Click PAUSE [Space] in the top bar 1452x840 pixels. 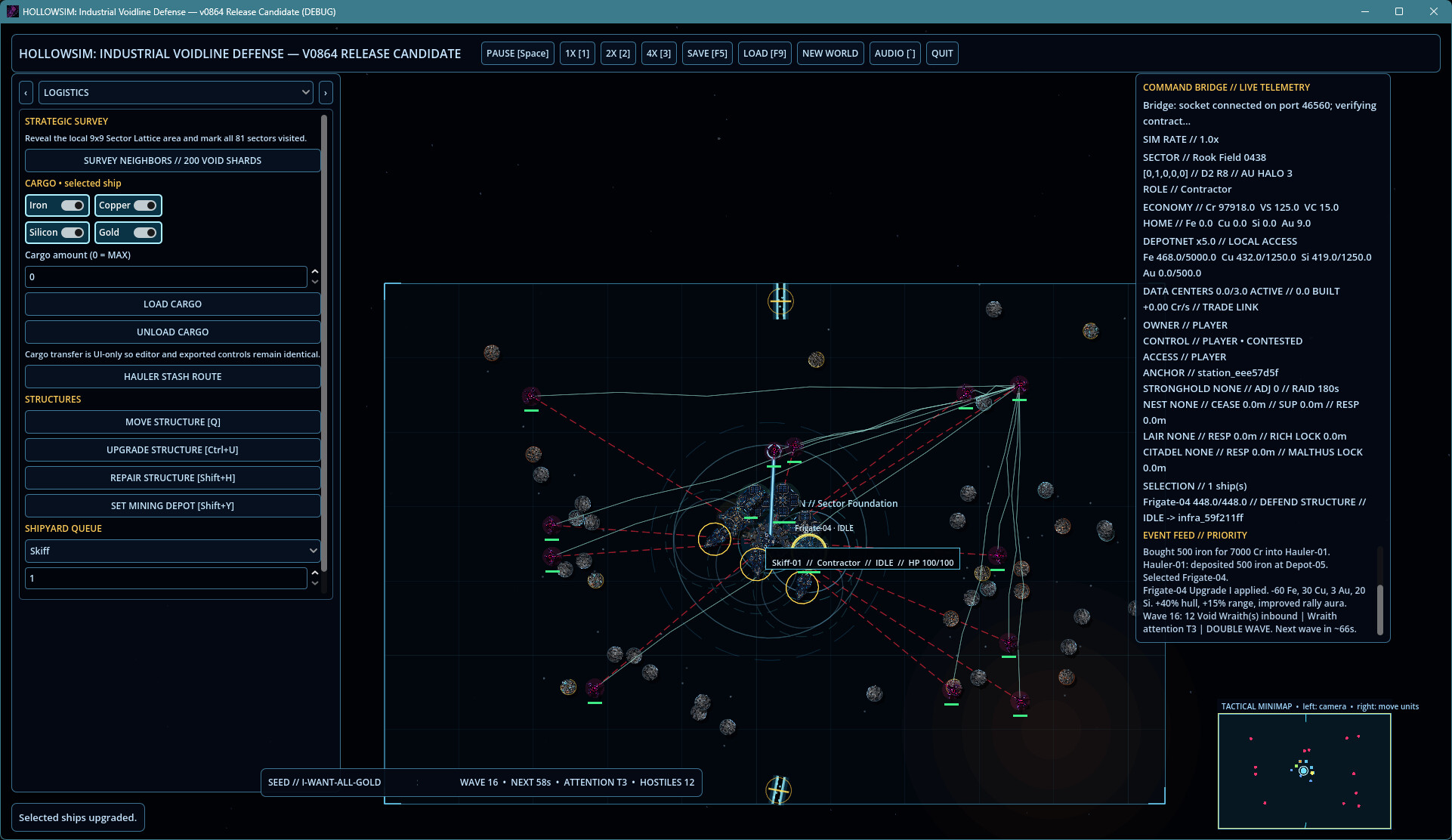tap(517, 54)
